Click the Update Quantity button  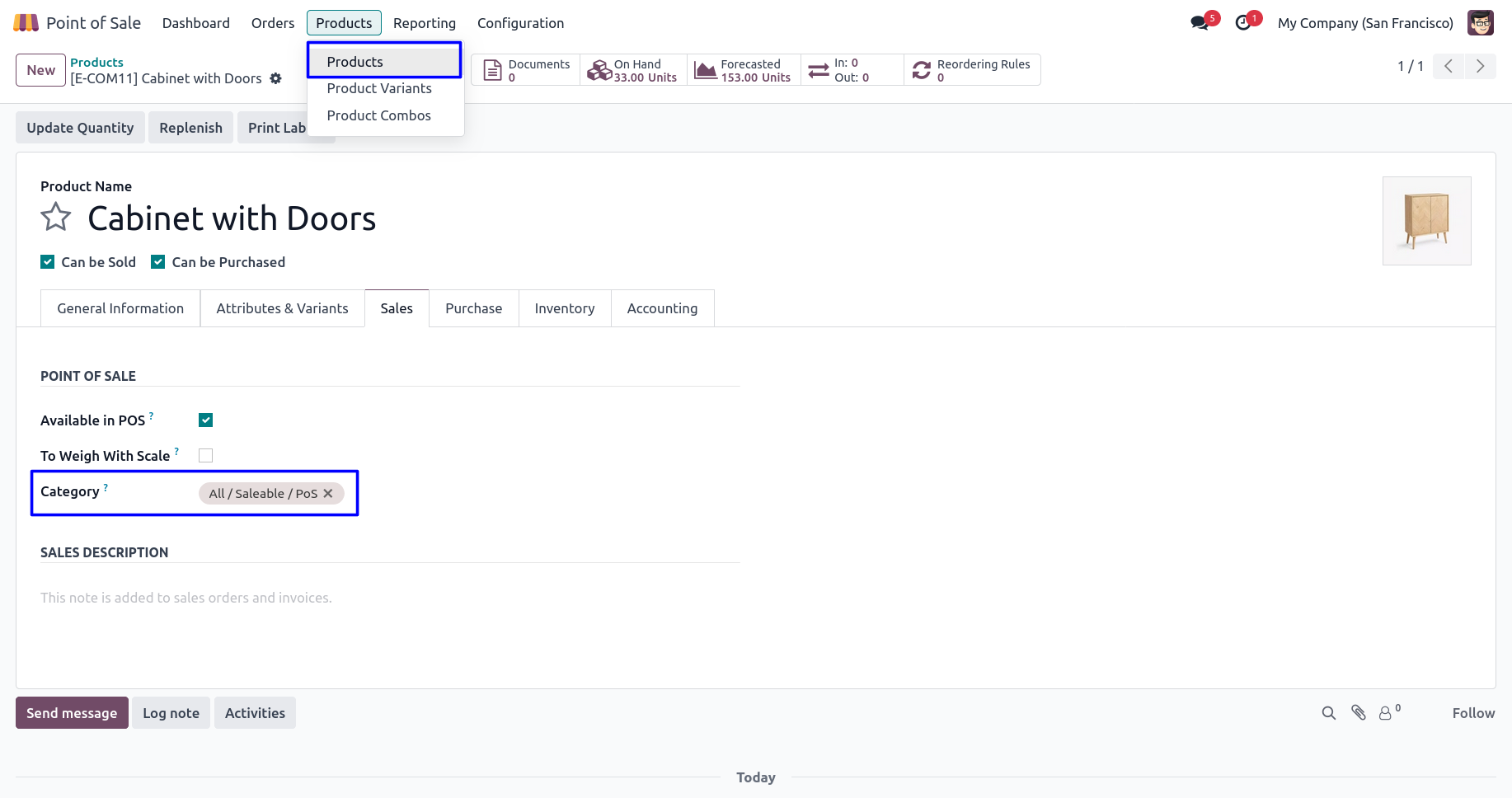point(80,128)
